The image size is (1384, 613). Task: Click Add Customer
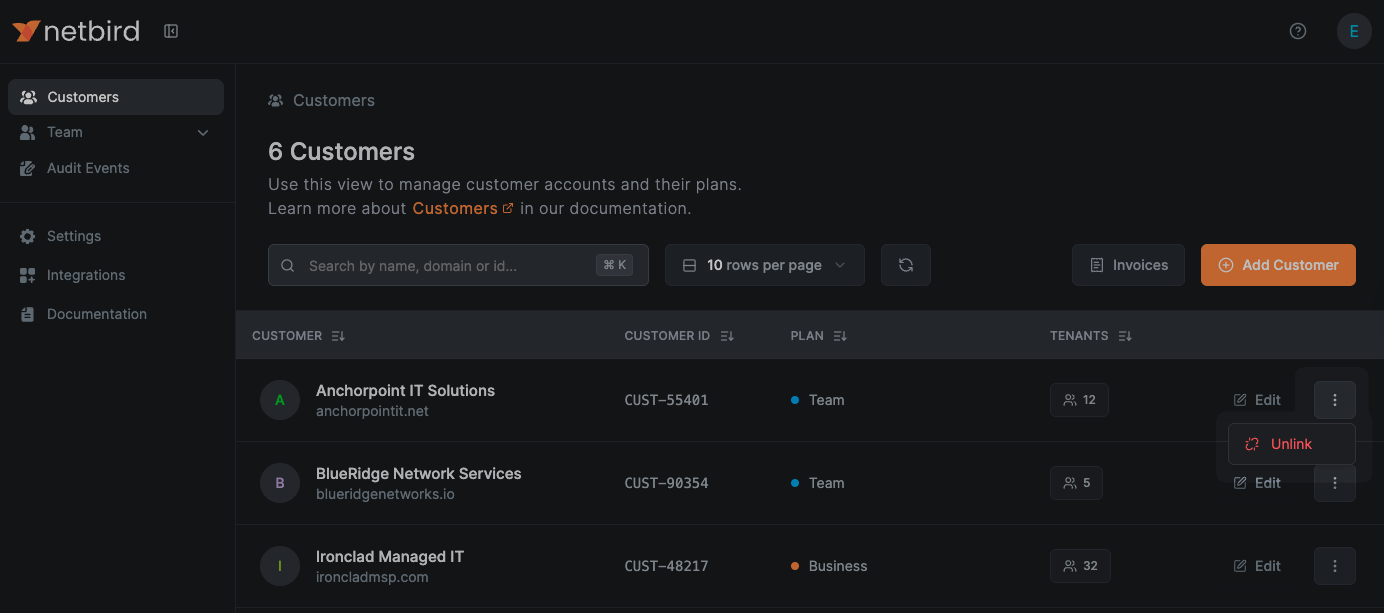pos(1278,265)
